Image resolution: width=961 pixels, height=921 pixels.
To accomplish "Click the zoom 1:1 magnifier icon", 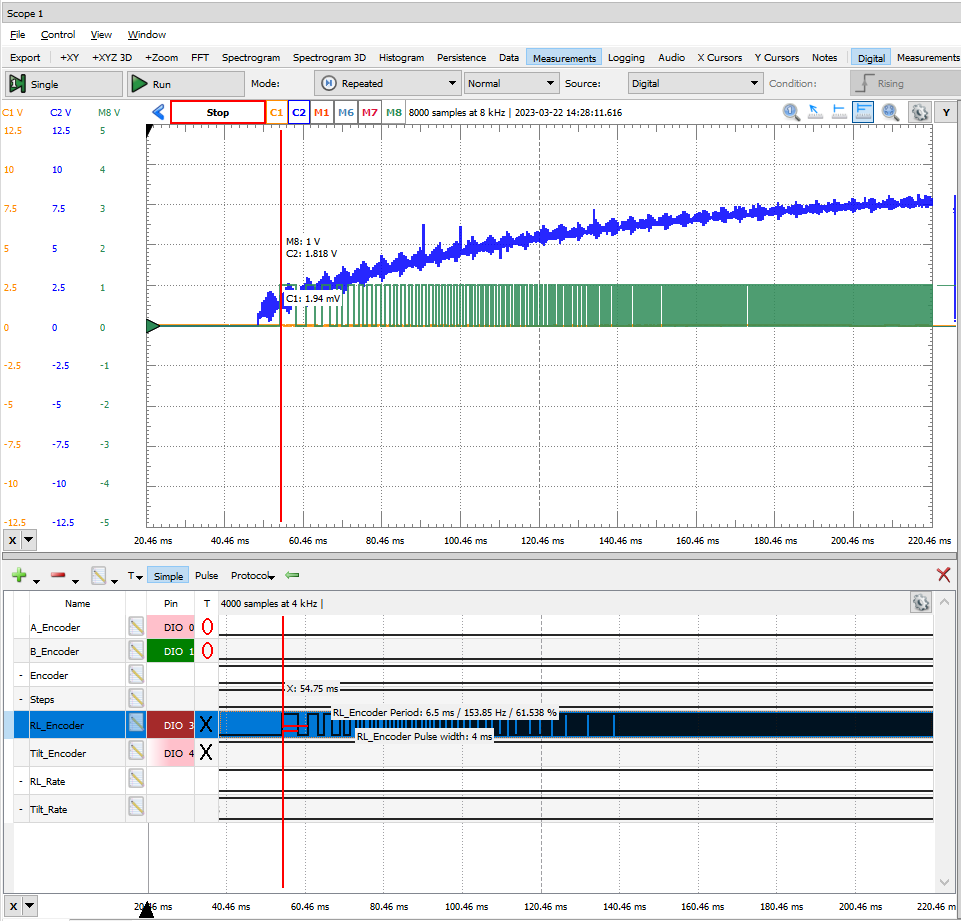I will tap(791, 112).
